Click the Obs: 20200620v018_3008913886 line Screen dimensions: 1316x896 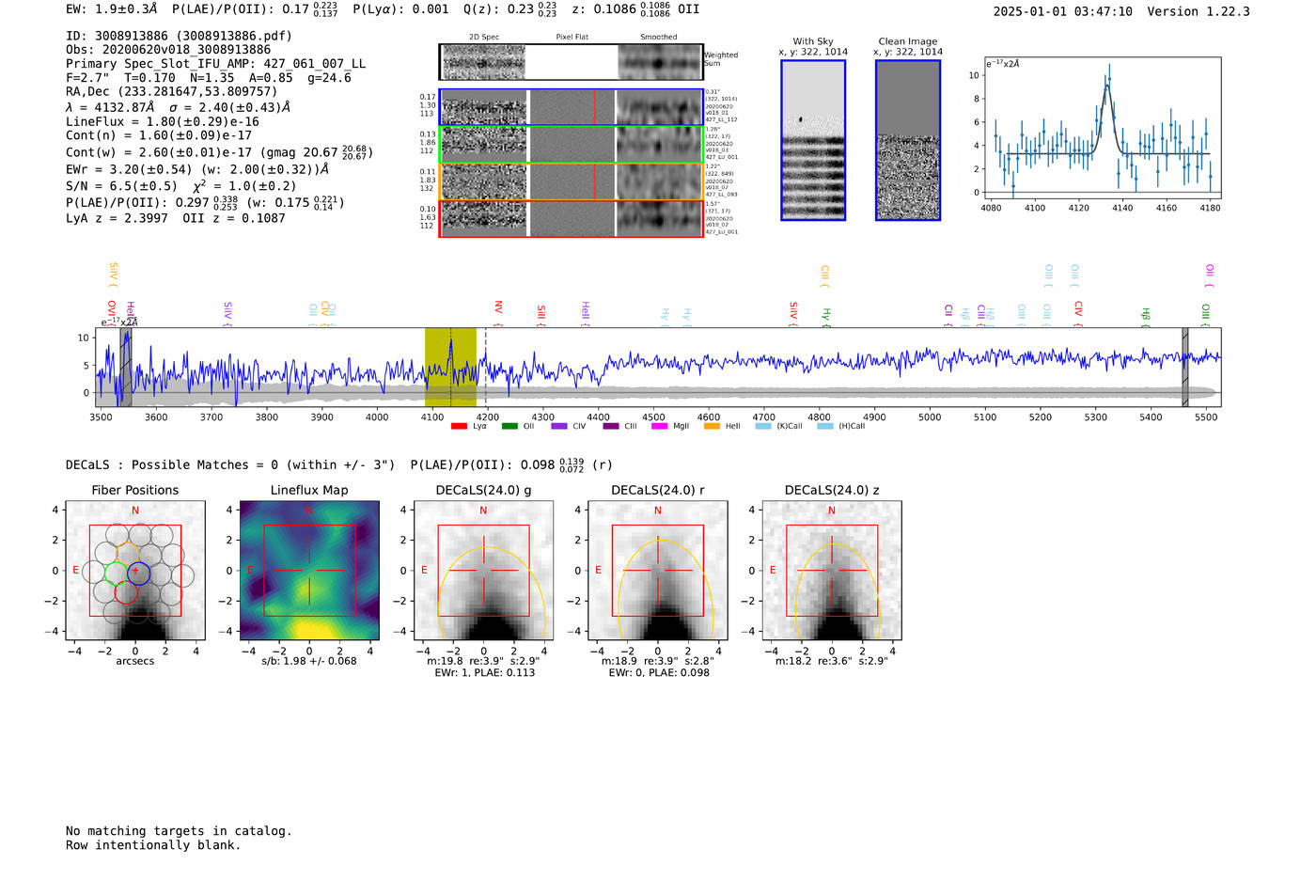[168, 50]
